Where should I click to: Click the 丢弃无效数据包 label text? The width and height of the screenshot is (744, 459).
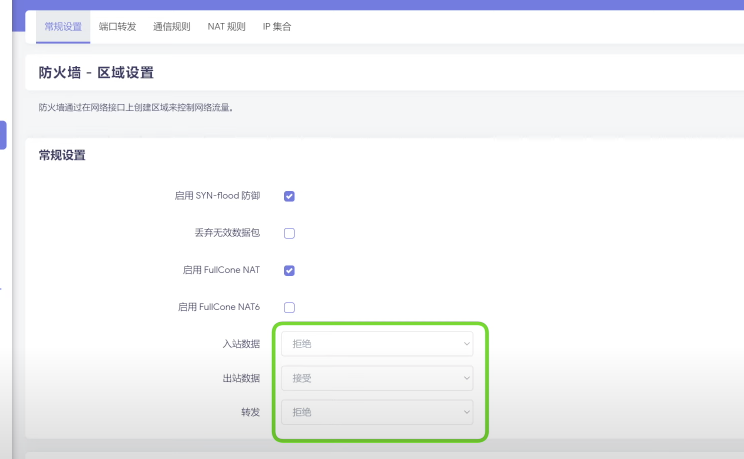pos(226,233)
